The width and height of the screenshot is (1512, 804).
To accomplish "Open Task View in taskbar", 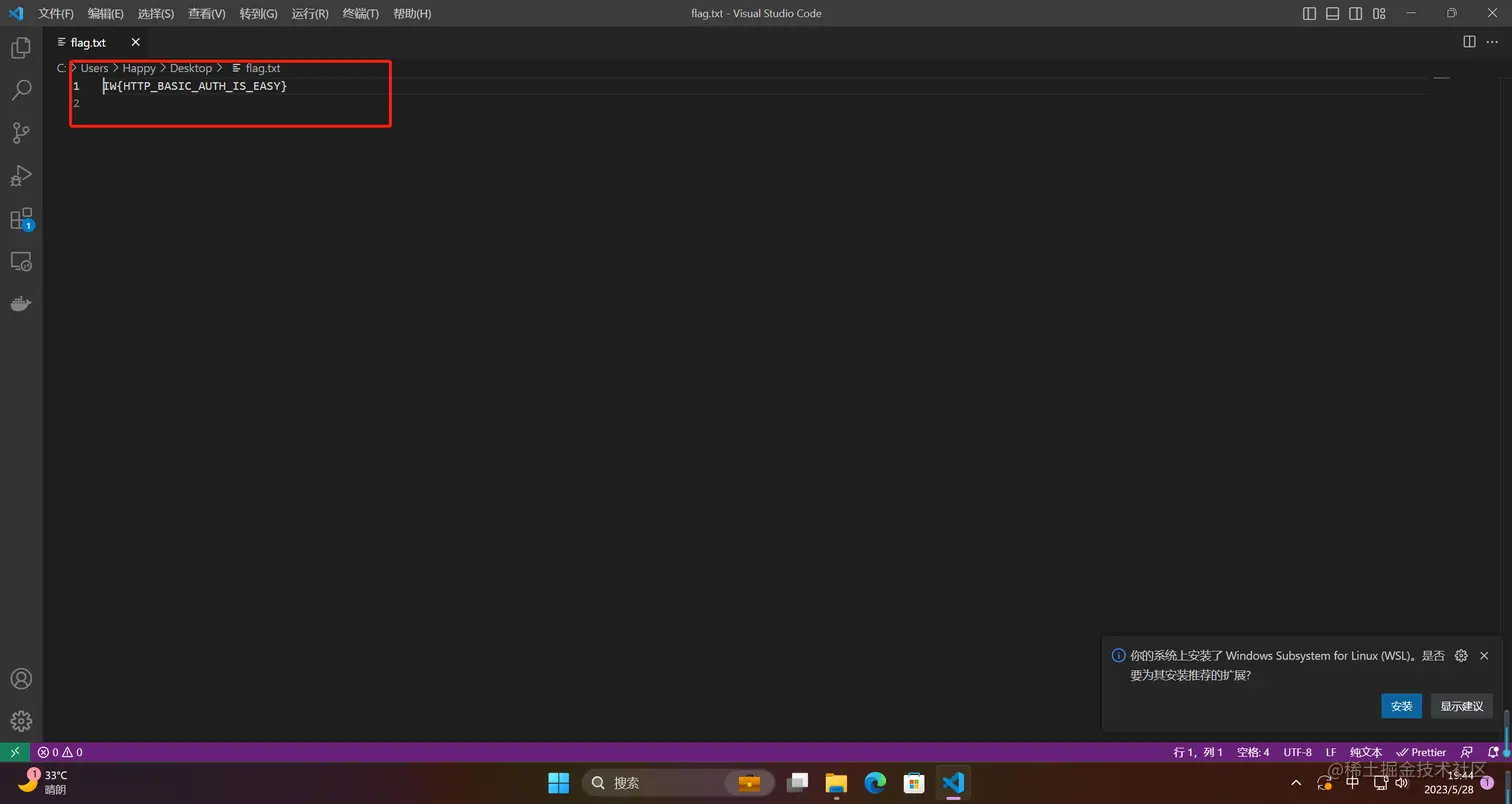I will pyautogui.click(x=797, y=782).
